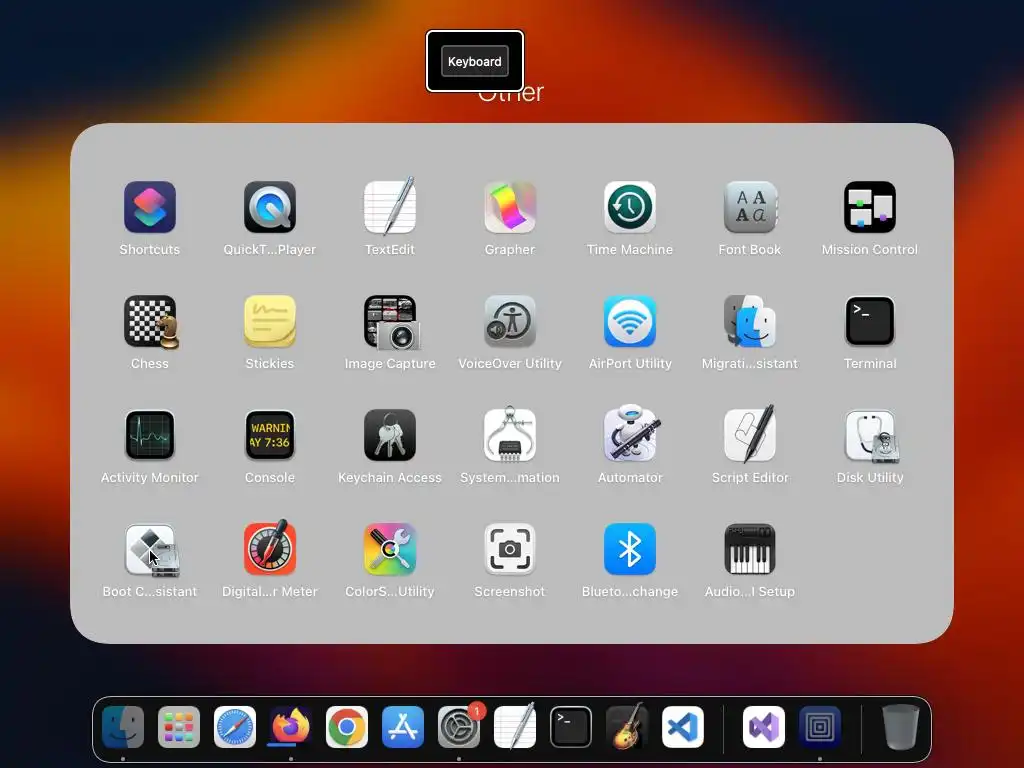Launch the Chess app
This screenshot has width=1024, height=768.
[x=150, y=321]
